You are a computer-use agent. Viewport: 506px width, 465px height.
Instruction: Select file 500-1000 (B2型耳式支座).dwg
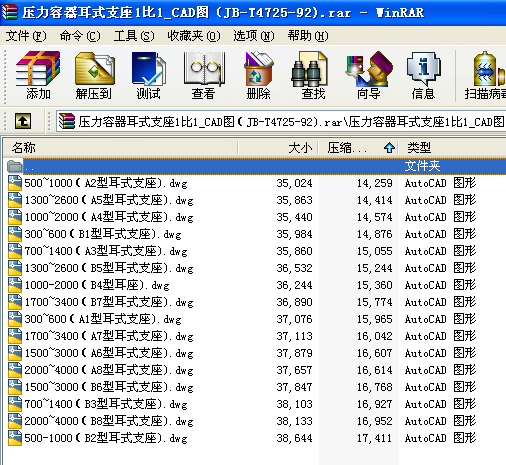[106, 438]
